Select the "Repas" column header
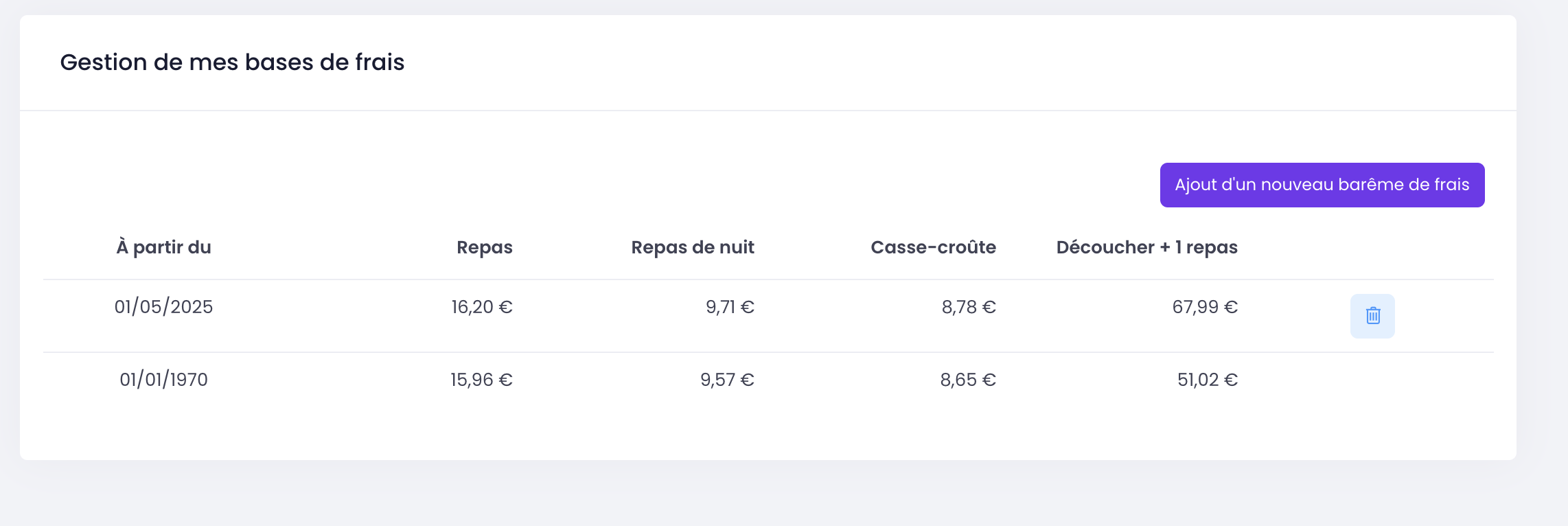The width and height of the screenshot is (1568, 526). pos(485,247)
